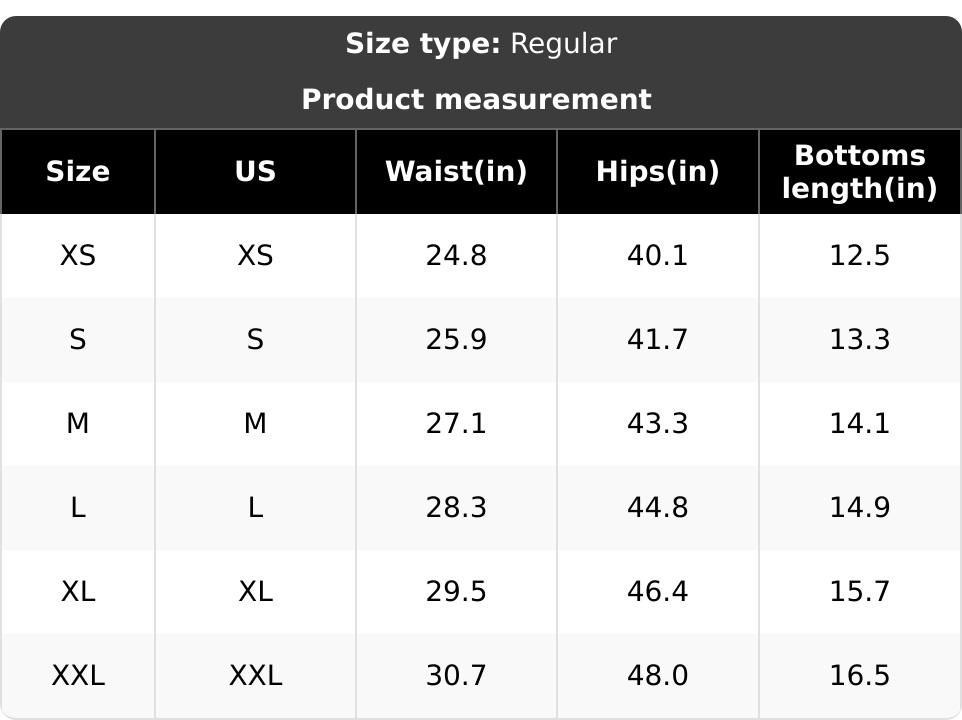Select the Waist(in) column header
962x720 pixels.
(456, 172)
